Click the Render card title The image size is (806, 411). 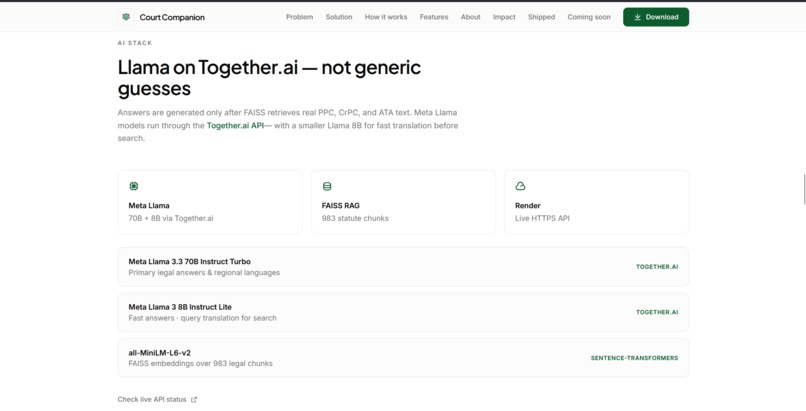click(527, 206)
